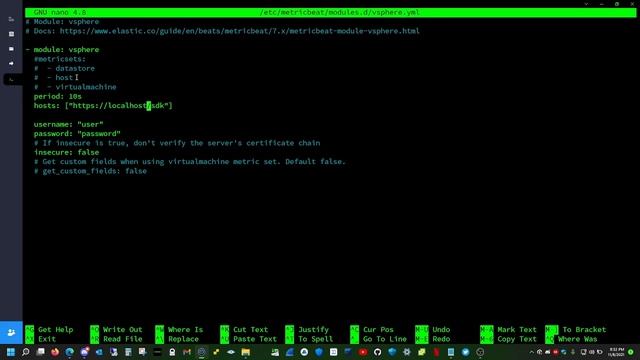Viewport: 640px width, 360px height.
Task: Click the active terminal app taskbar icon
Action: pos(202,352)
